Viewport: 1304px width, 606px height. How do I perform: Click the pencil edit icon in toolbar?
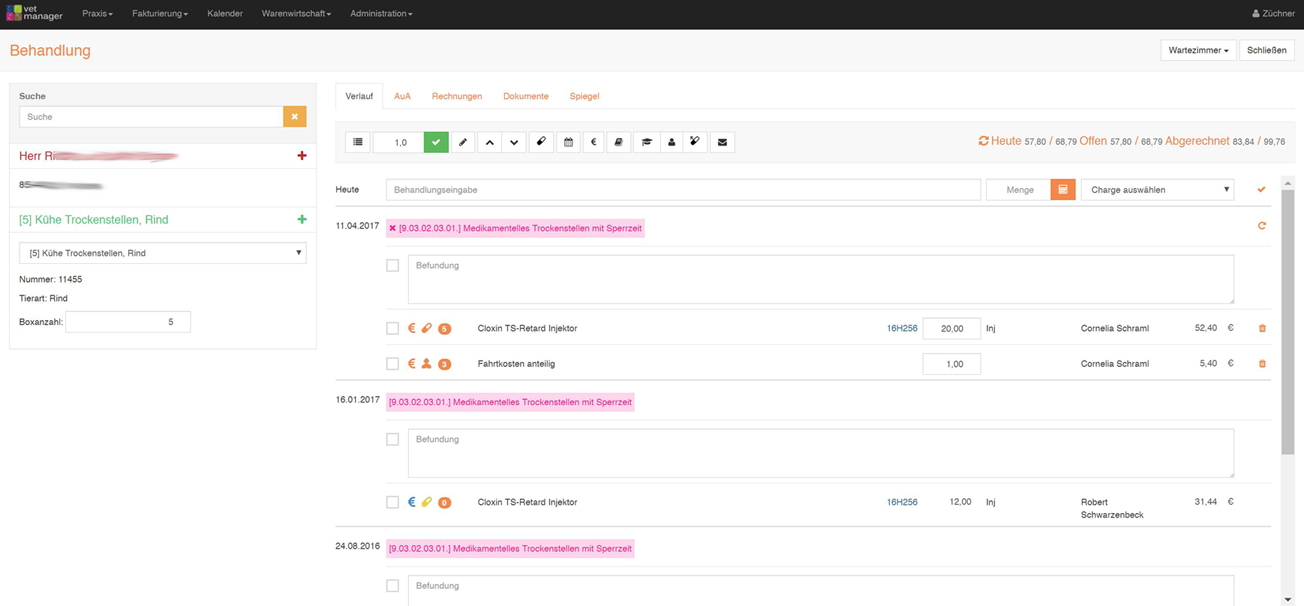click(x=463, y=143)
